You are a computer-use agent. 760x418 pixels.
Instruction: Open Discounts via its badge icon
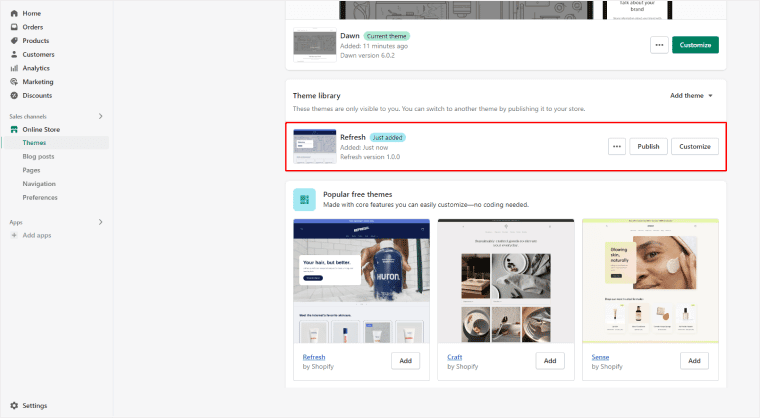pos(14,96)
